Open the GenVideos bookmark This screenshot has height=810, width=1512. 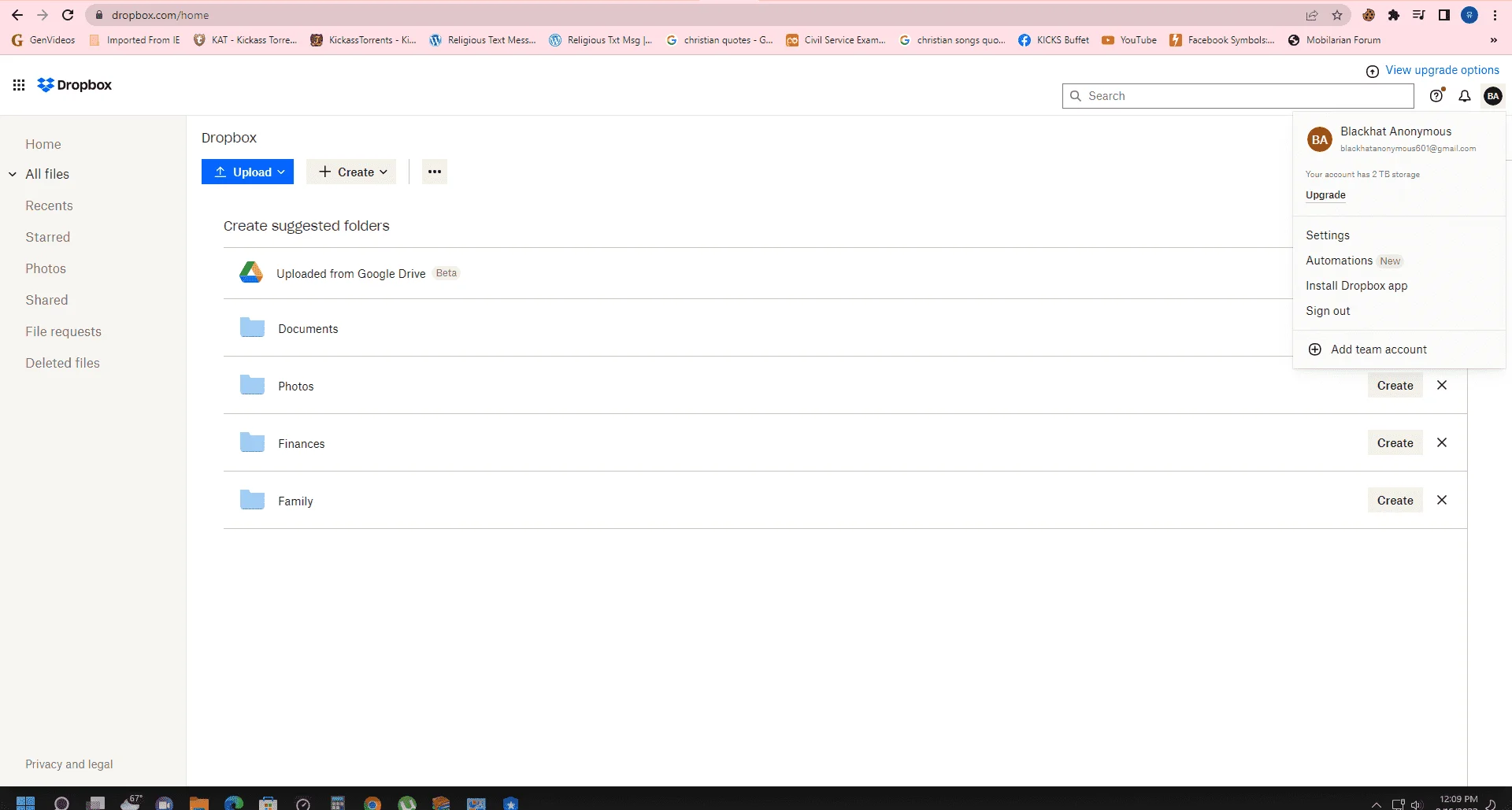click(43, 40)
